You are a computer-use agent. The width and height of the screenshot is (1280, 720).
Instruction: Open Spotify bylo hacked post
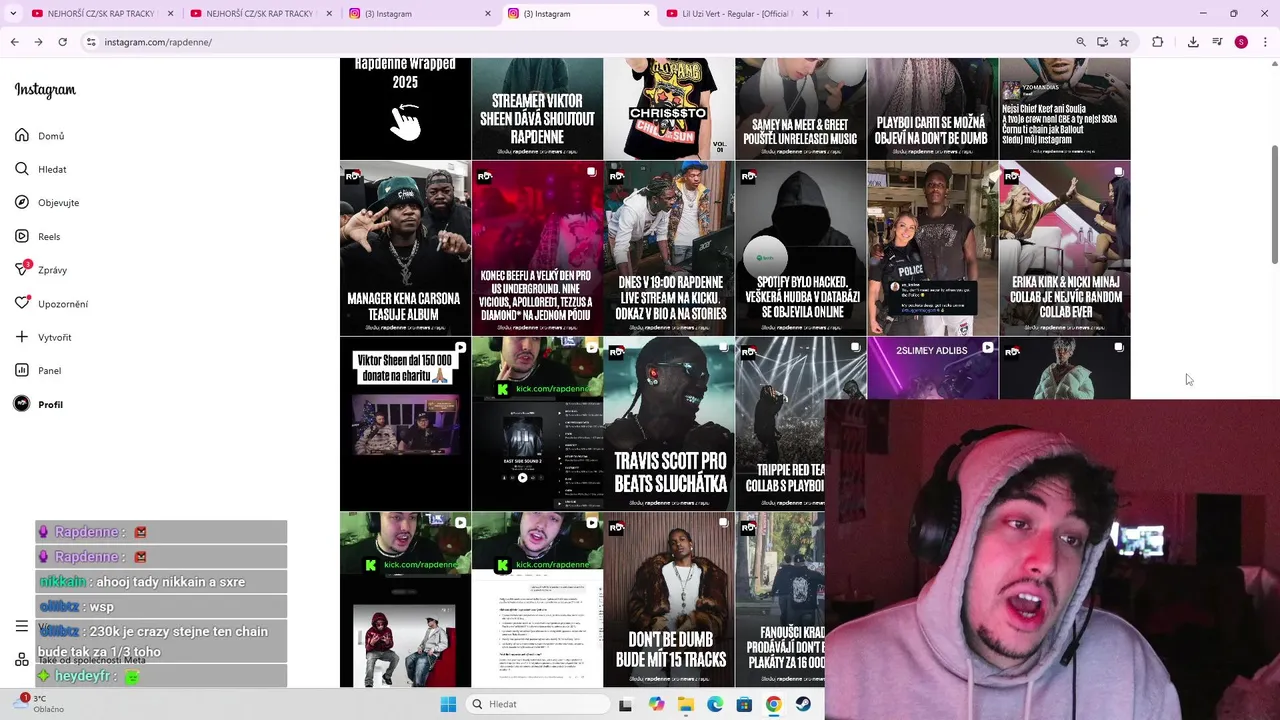coord(800,249)
